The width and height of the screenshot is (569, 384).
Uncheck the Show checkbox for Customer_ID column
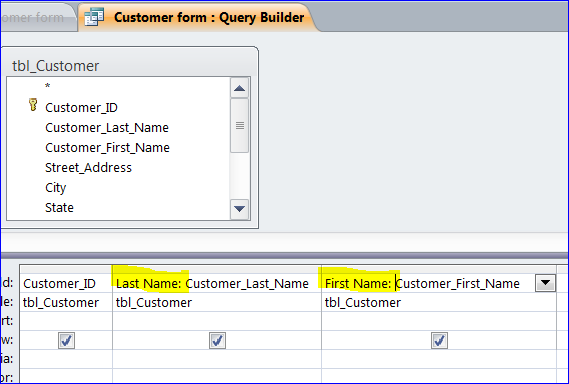pos(66,340)
